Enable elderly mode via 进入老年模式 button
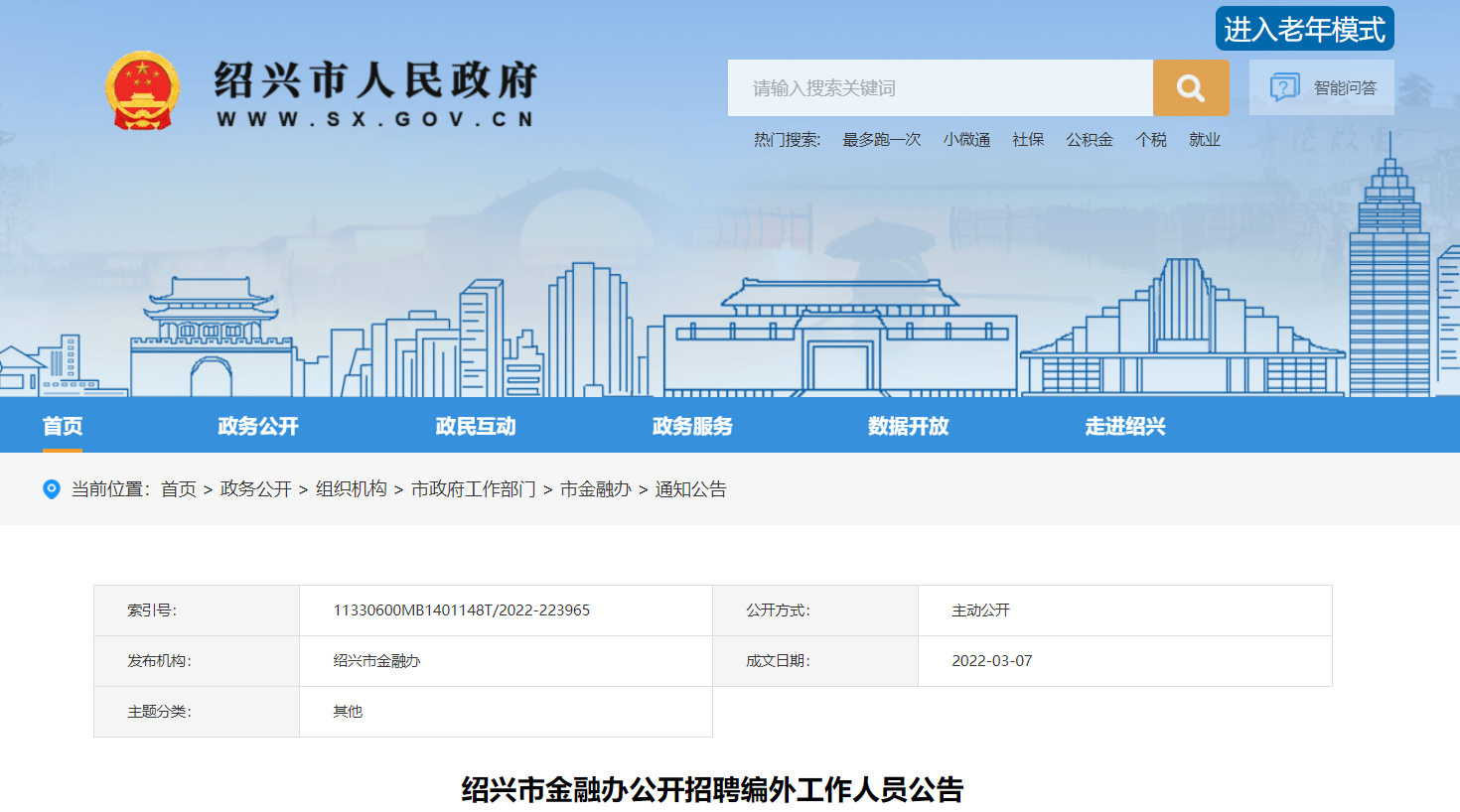 [1304, 30]
